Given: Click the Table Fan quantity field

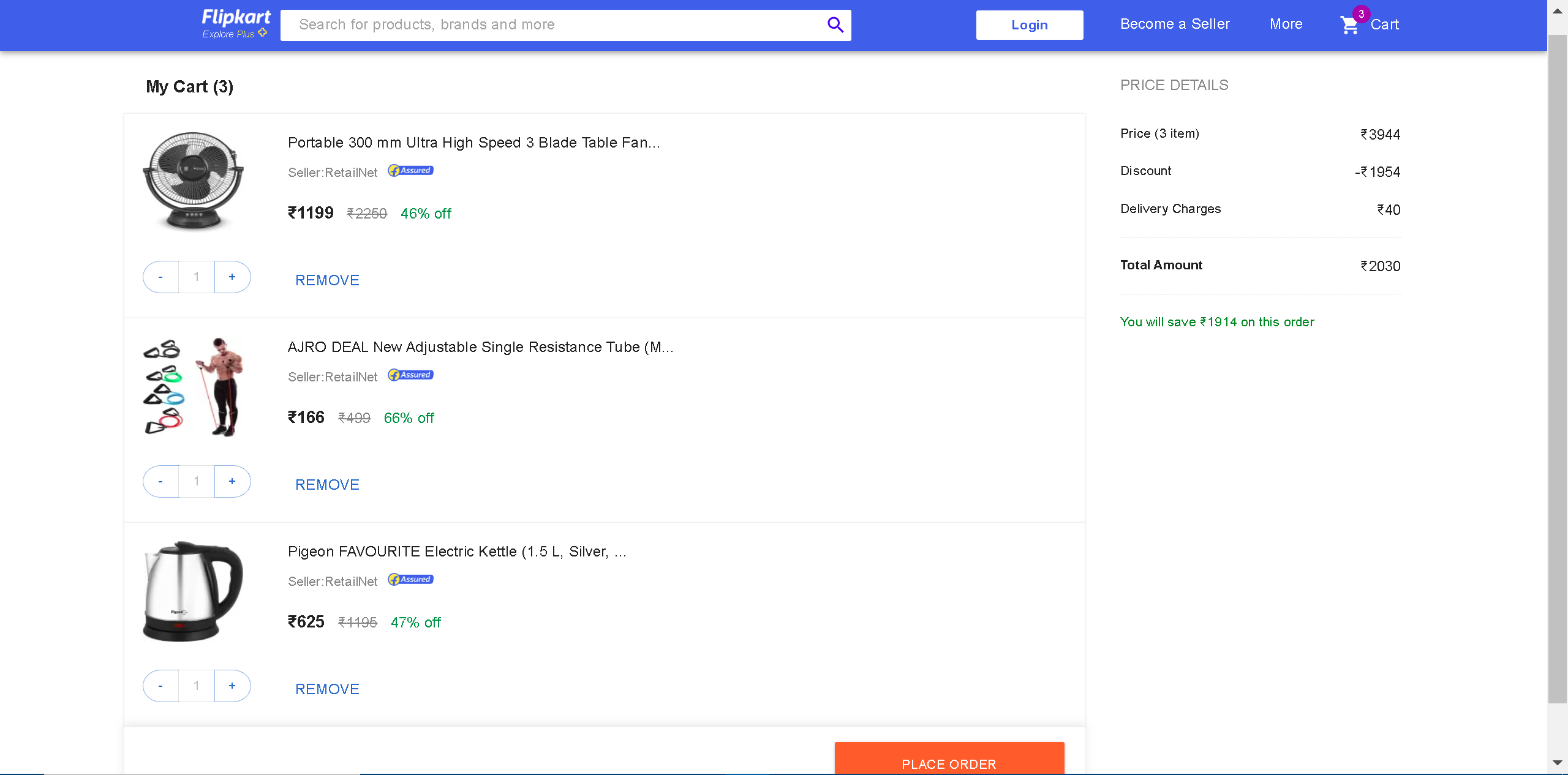Looking at the screenshot, I should click(197, 277).
